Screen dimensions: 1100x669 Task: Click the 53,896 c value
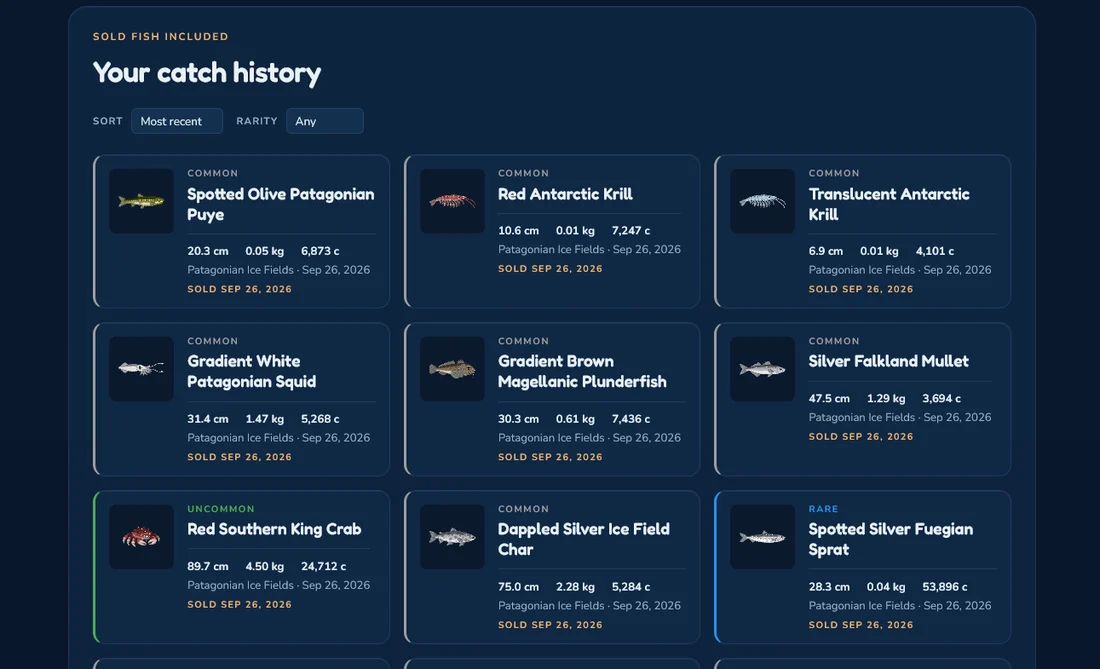pos(945,587)
